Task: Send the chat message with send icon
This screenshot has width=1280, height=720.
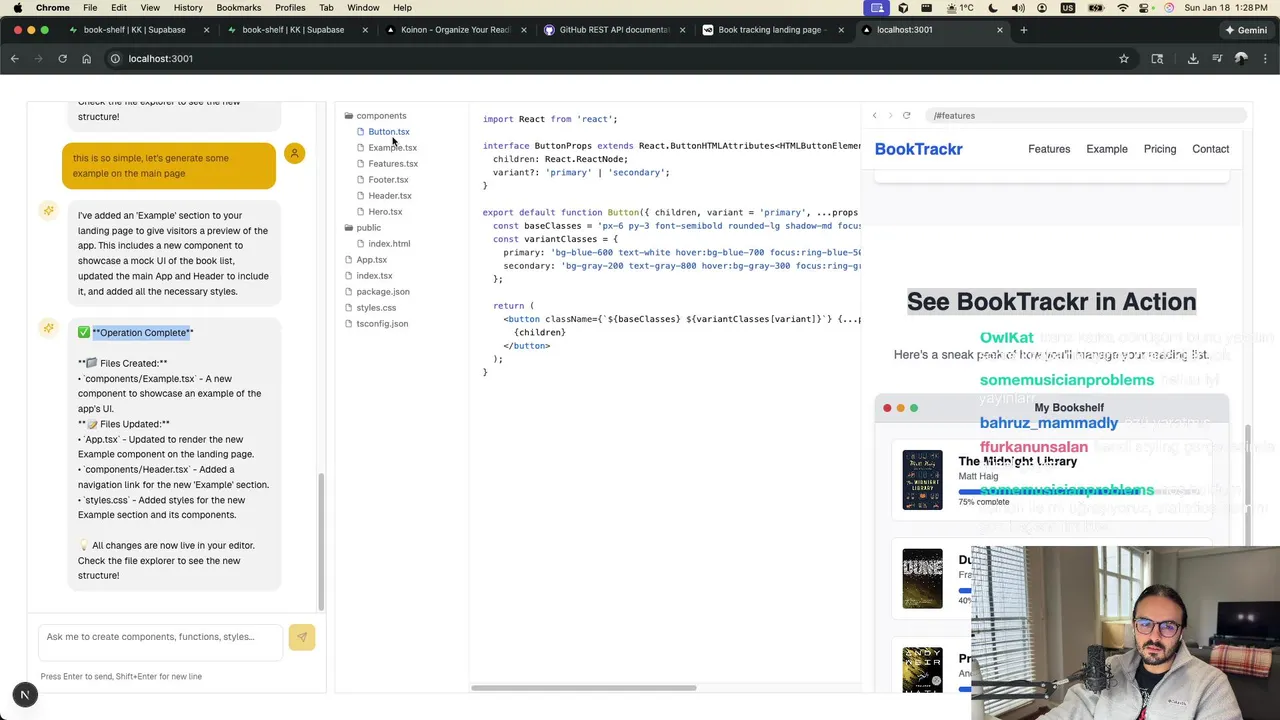Action: [301, 637]
